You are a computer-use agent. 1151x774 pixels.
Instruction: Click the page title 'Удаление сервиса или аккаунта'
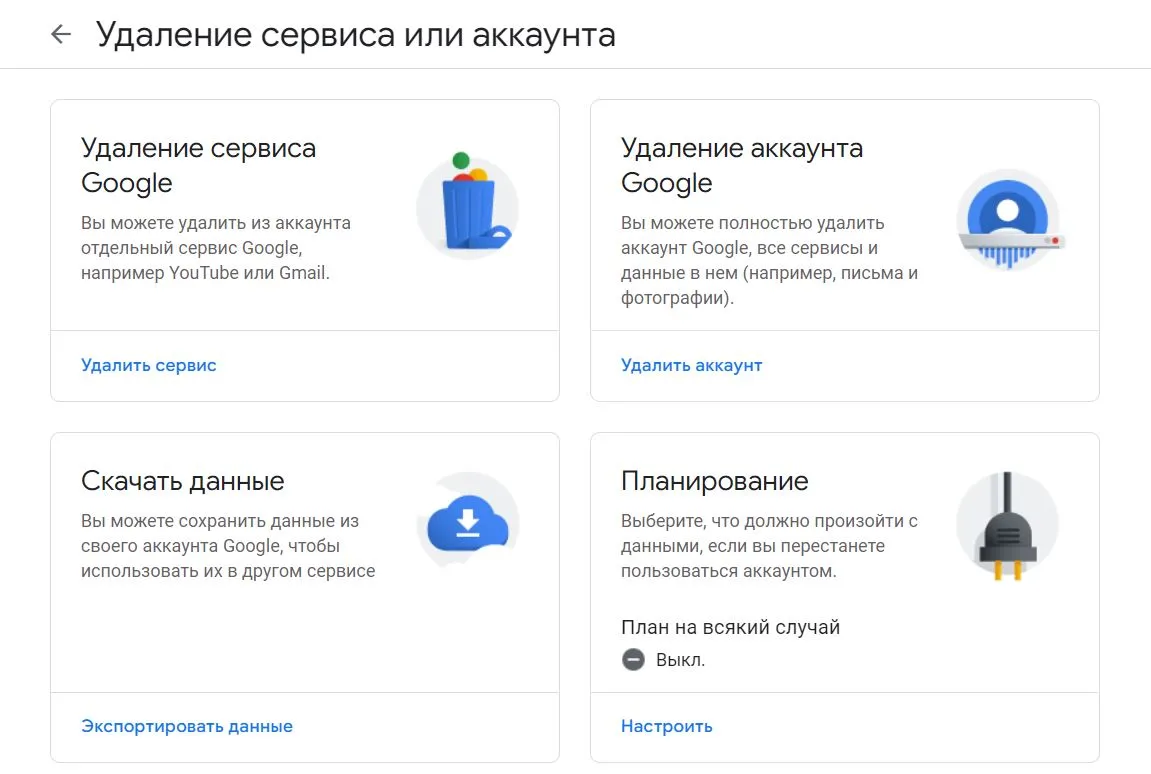(x=355, y=35)
